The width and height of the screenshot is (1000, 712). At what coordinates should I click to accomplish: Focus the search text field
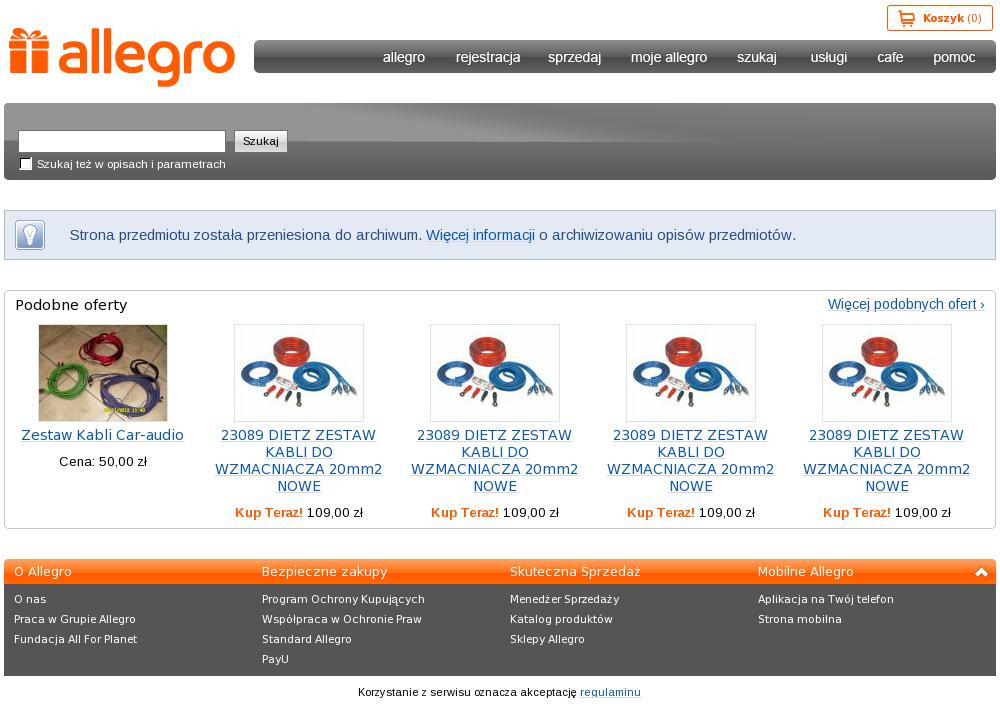(x=122, y=141)
